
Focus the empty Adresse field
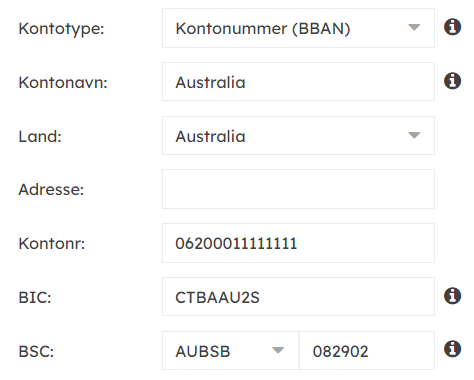click(298, 189)
